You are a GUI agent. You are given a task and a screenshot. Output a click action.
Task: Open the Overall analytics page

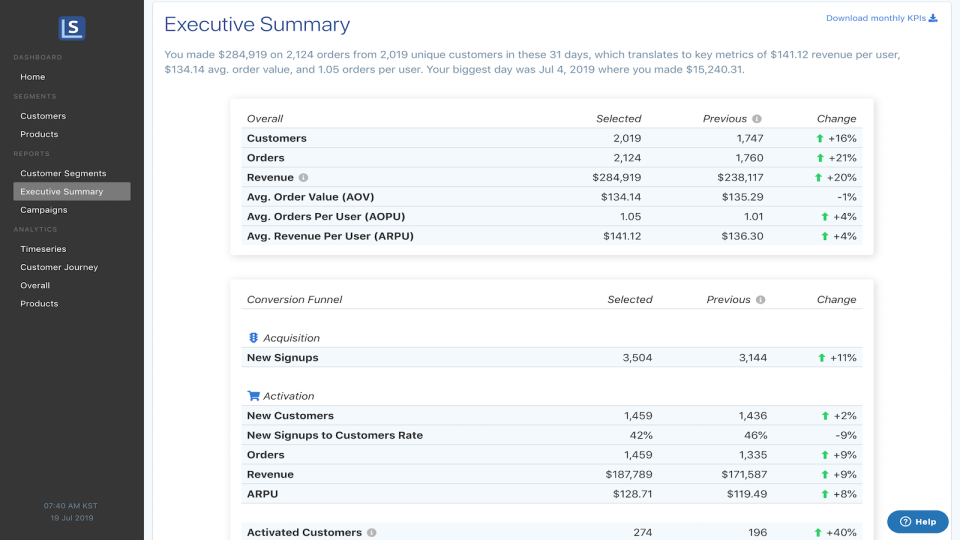(x=35, y=285)
